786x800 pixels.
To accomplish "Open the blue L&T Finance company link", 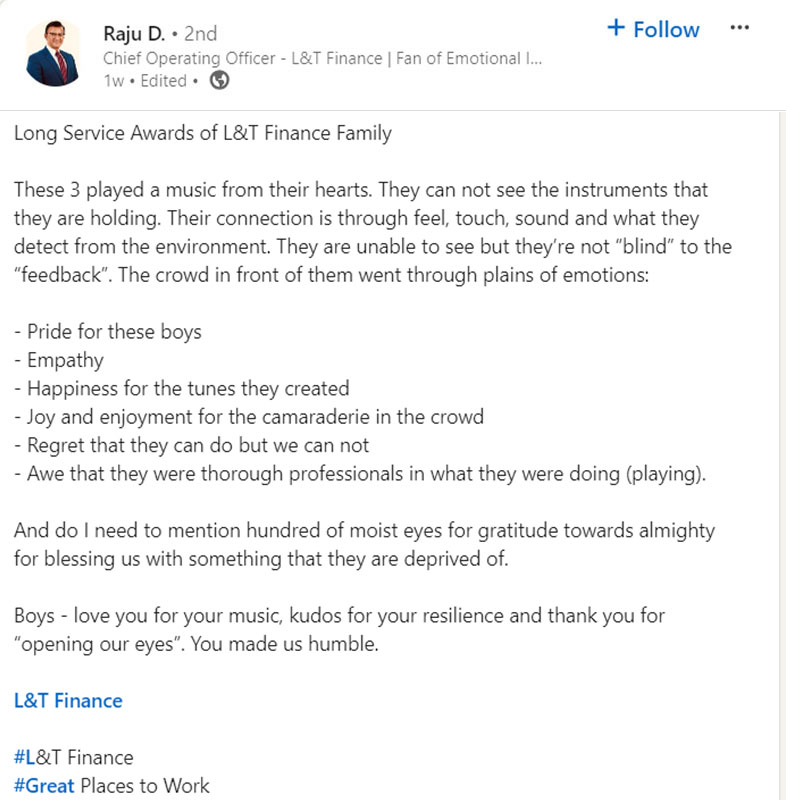I will (x=68, y=701).
